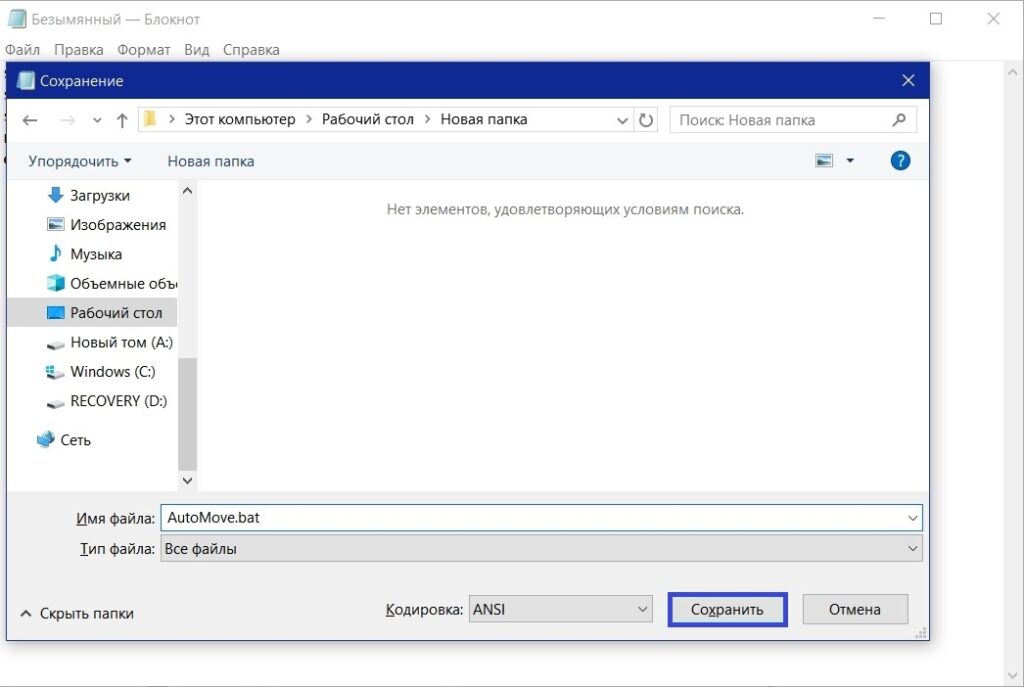The width and height of the screenshot is (1024, 687).
Task: Click the sidebar scrollbar thumb
Action: click(x=187, y=414)
